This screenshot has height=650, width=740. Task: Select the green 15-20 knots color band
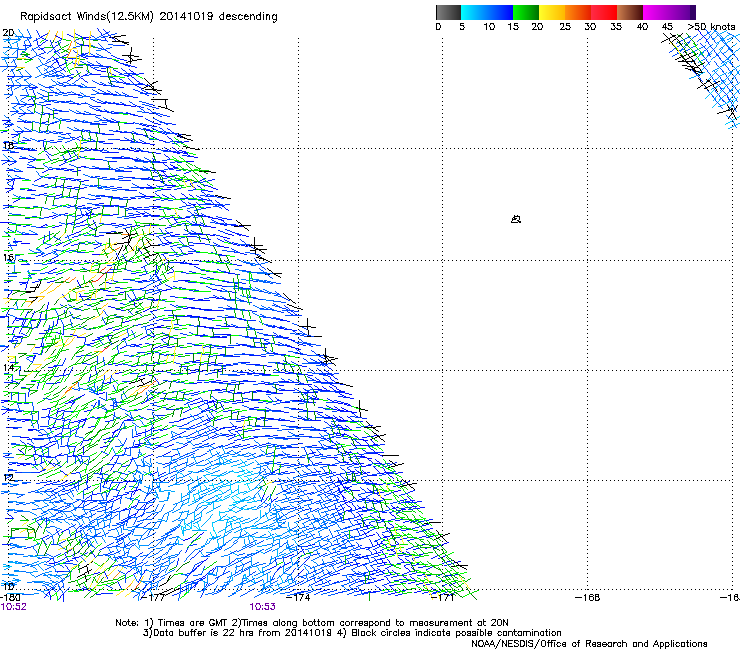[x=526, y=12]
